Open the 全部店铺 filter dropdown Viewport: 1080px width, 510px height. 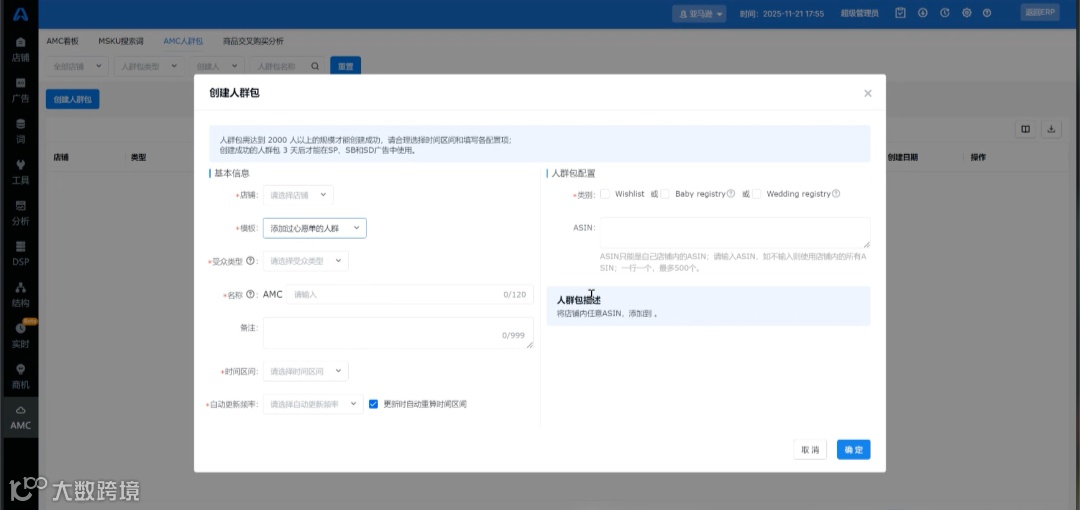tap(77, 66)
